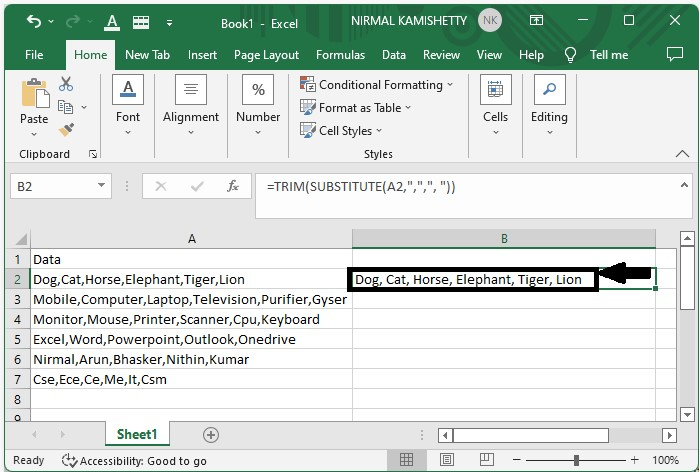Switch to the Review tab
Viewport: 700px width, 472px height.
point(442,54)
